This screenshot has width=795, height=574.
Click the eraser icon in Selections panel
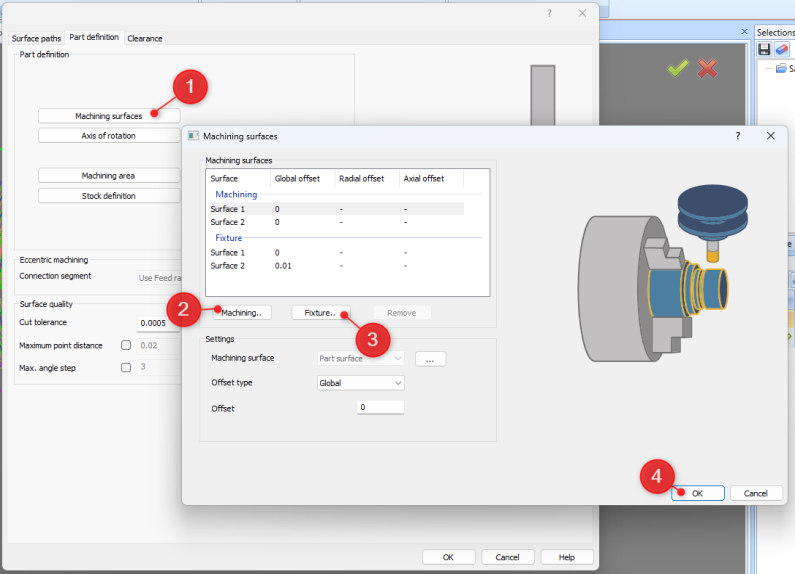coord(782,50)
